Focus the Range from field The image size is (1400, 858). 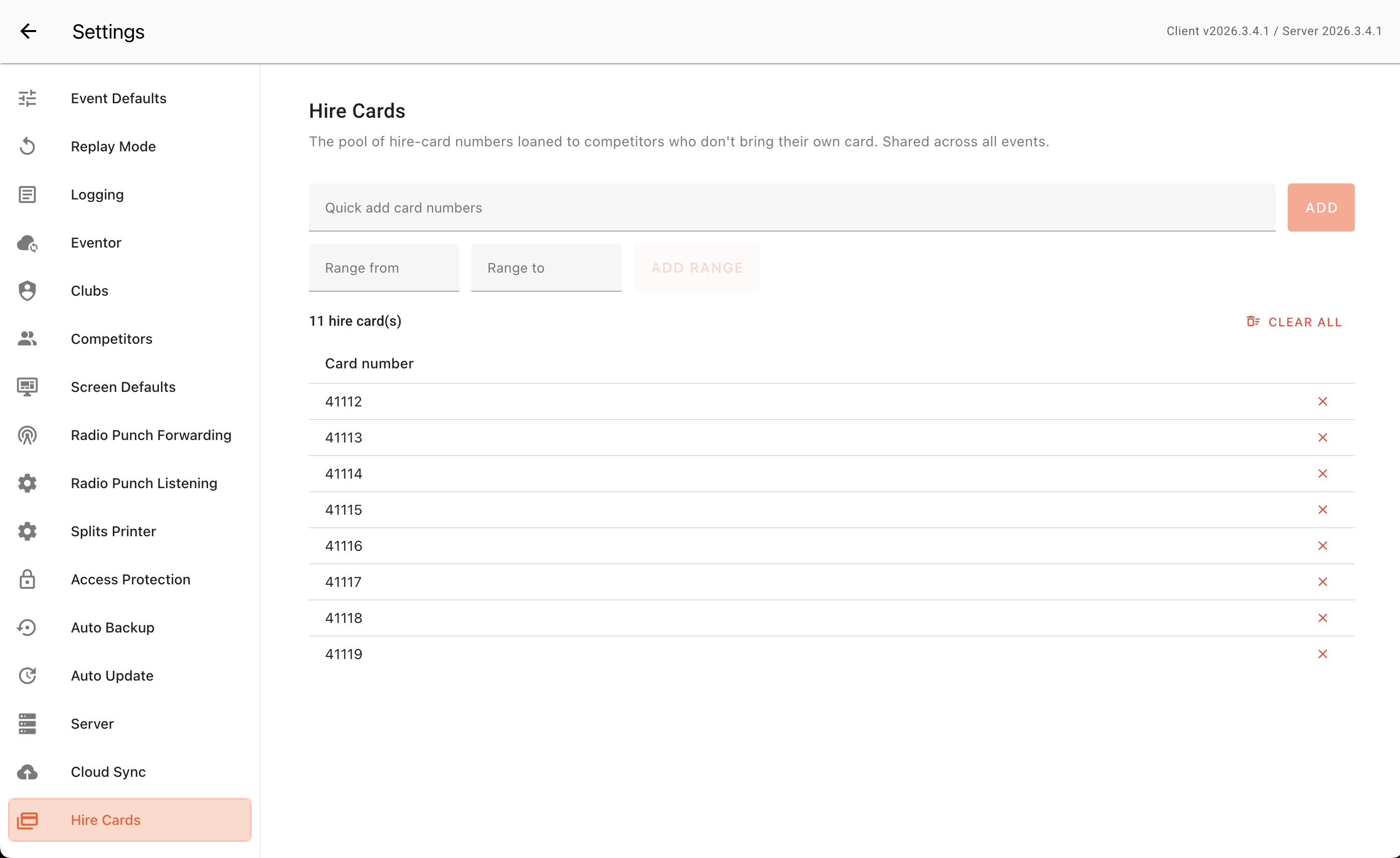(x=384, y=268)
